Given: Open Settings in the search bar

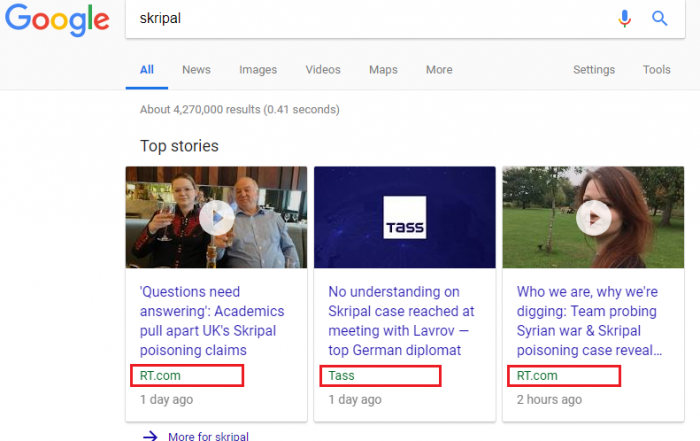Looking at the screenshot, I should (x=594, y=70).
